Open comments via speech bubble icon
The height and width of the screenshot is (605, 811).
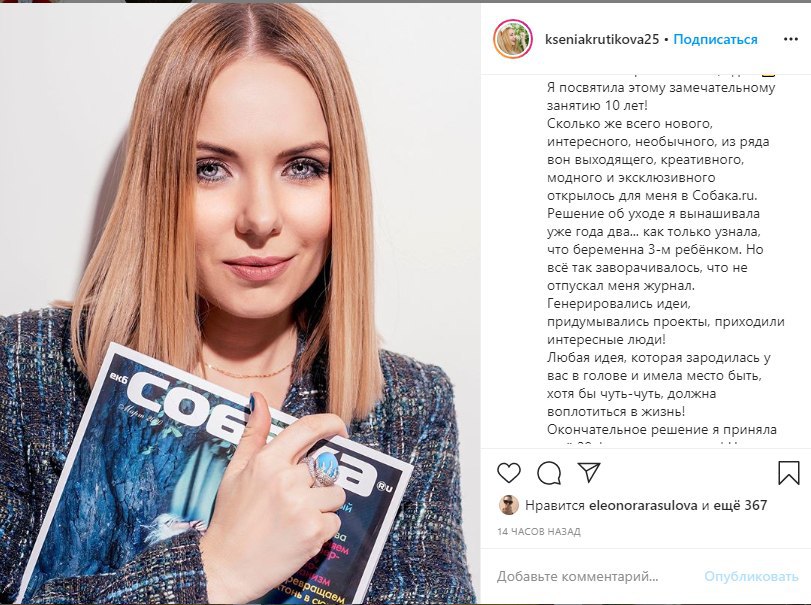[x=549, y=473]
